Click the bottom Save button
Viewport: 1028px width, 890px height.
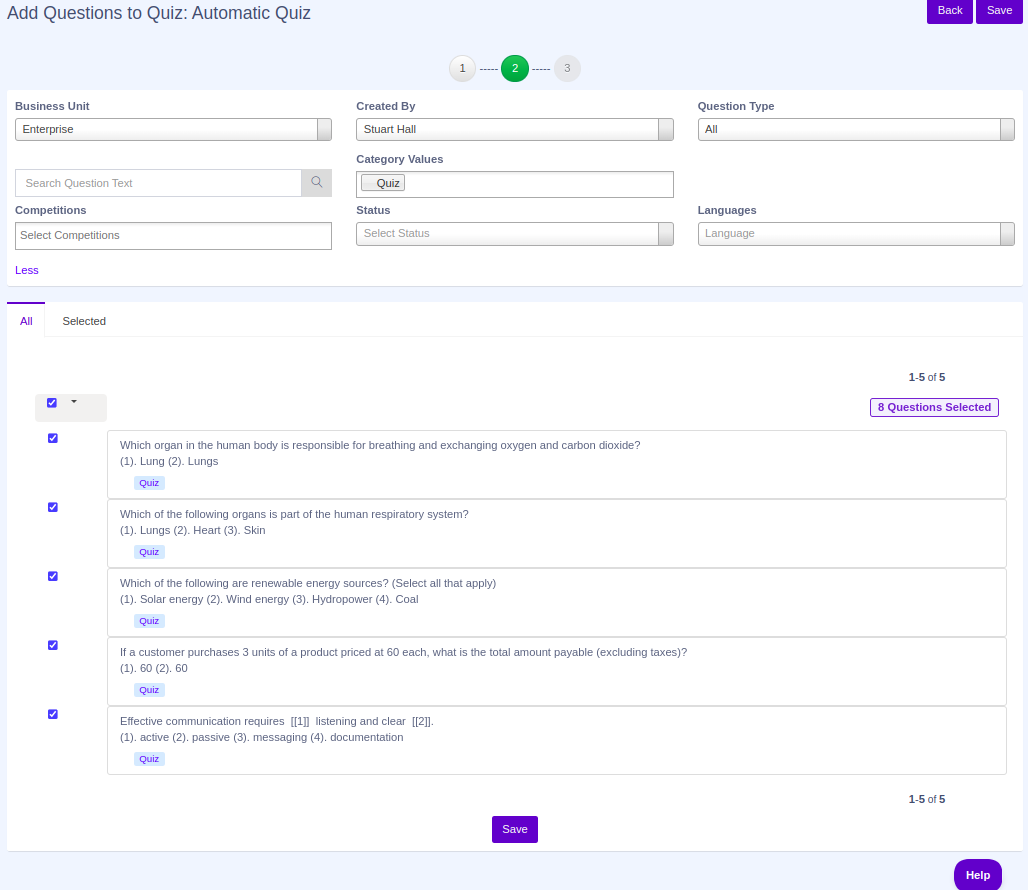click(x=515, y=829)
